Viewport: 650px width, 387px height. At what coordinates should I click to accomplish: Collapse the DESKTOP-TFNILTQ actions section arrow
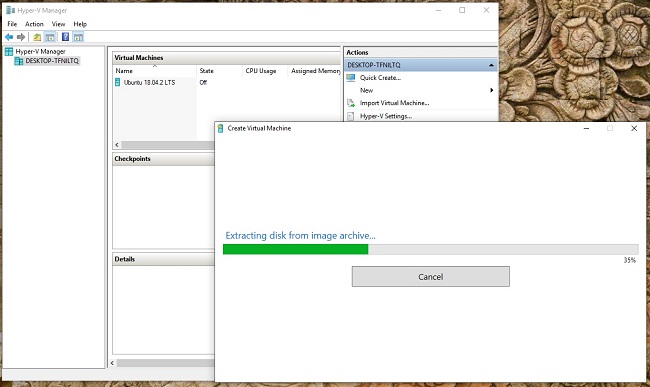coord(491,65)
